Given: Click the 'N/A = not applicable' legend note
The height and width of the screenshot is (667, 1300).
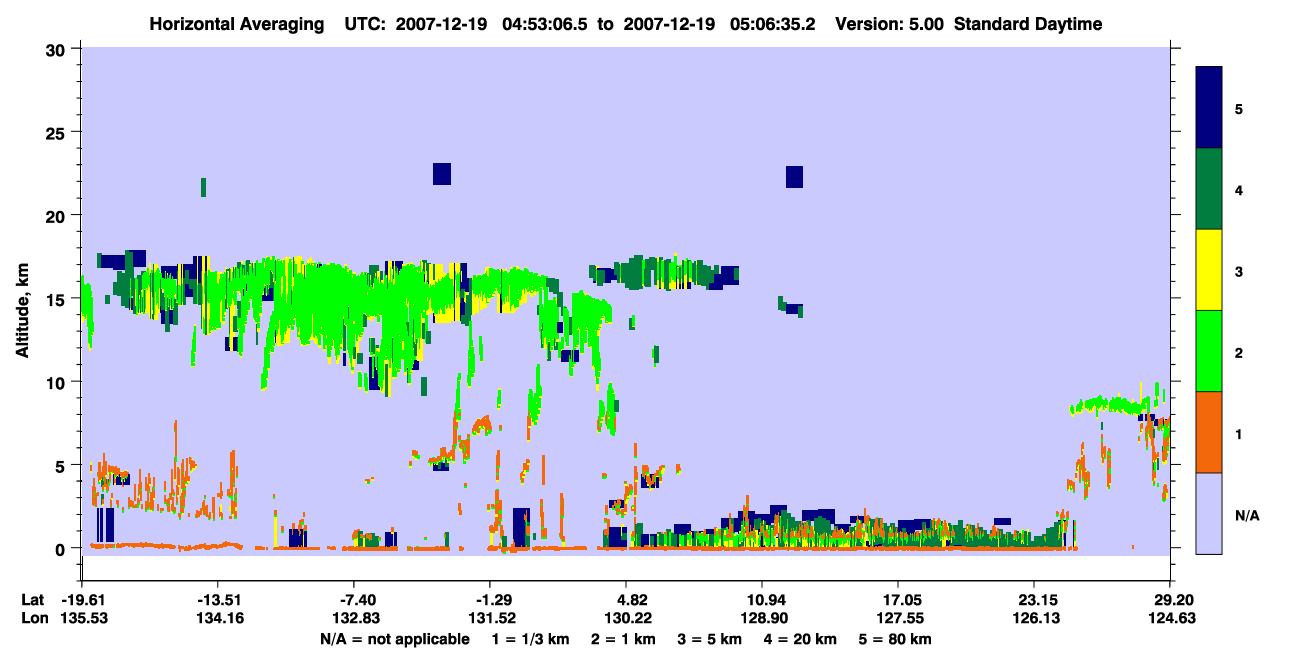Looking at the screenshot, I should [394, 639].
